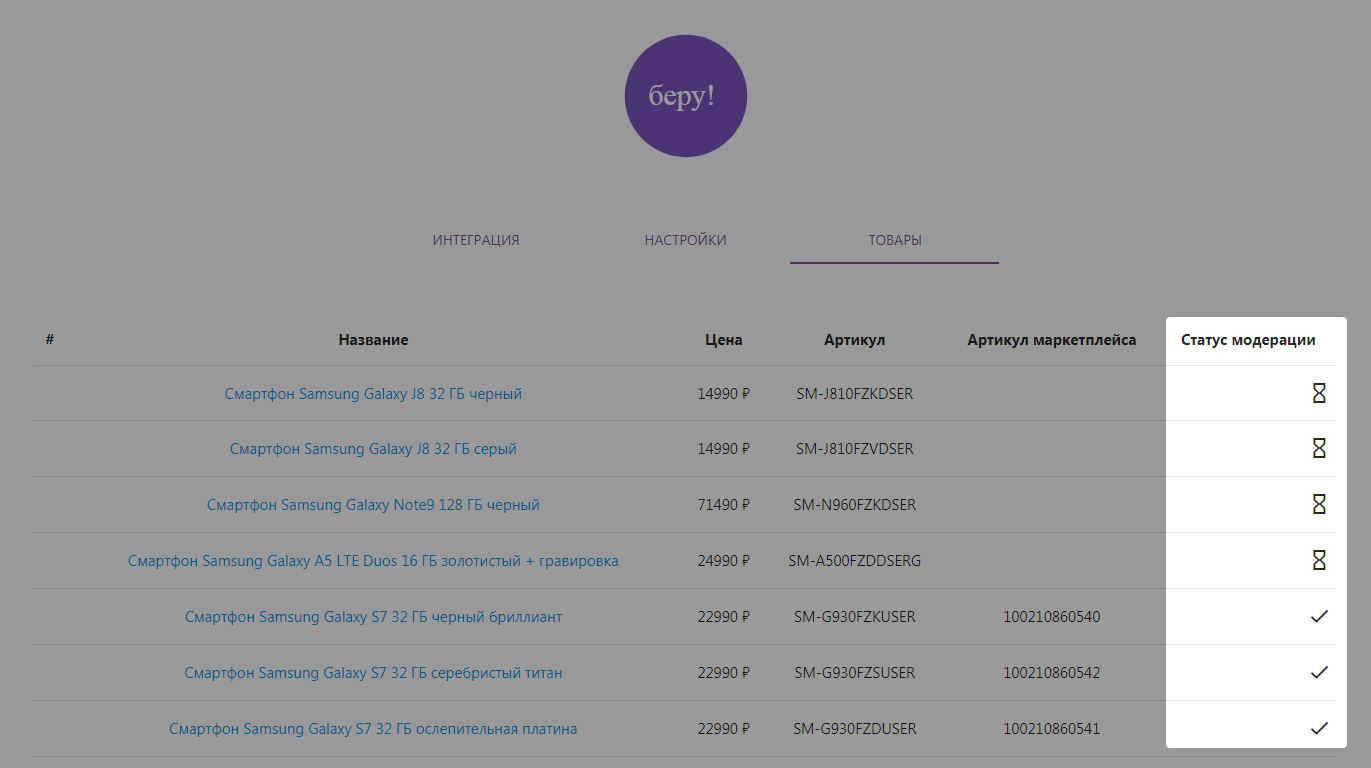This screenshot has height=768, width=1371.
Task: Open Galaxy S7 черный бриллиант link
Action: pos(373,617)
